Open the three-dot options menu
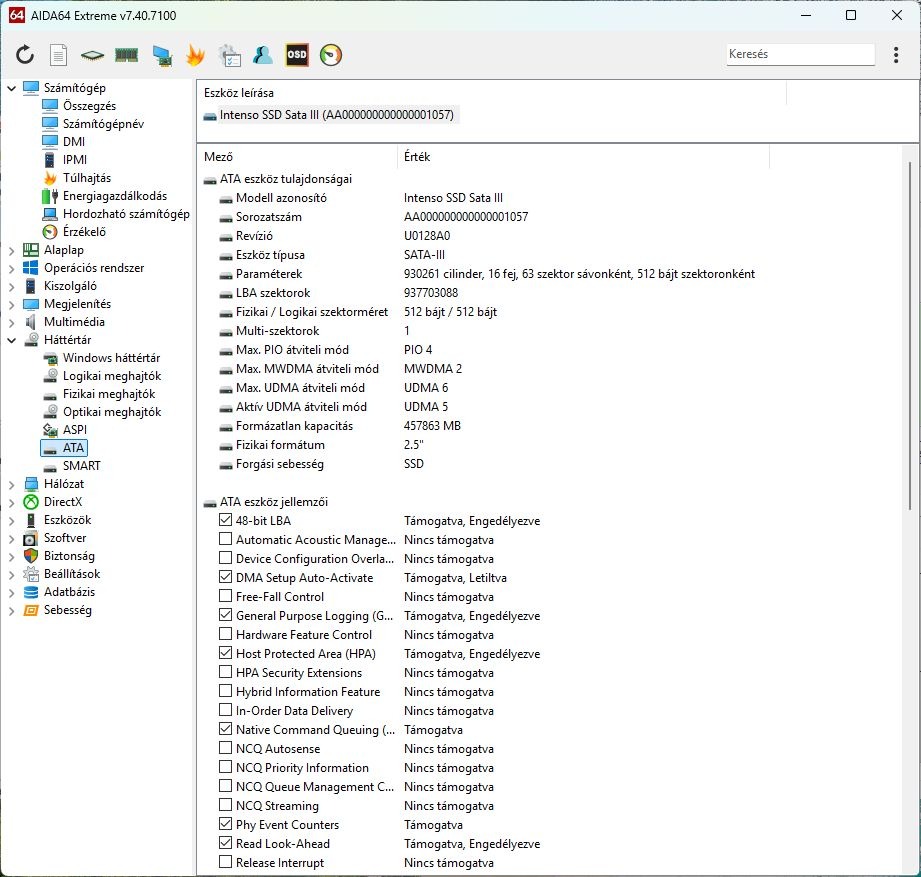The width and height of the screenshot is (921, 877). pos(896,55)
